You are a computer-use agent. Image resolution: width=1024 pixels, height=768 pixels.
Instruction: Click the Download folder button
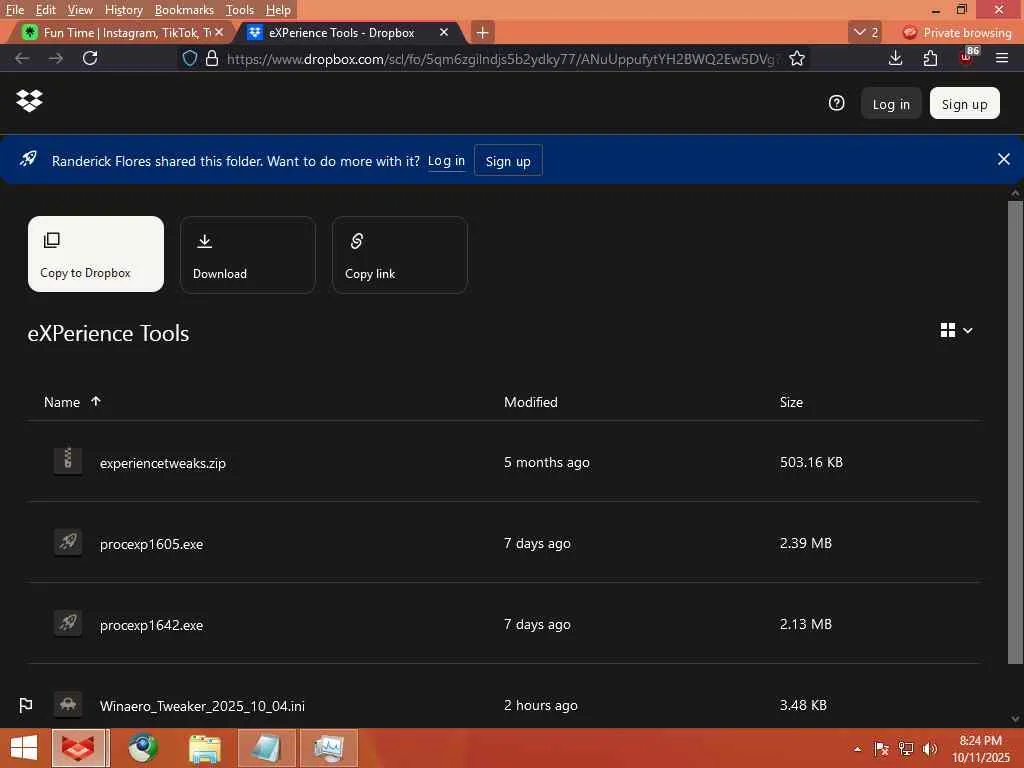coord(248,255)
